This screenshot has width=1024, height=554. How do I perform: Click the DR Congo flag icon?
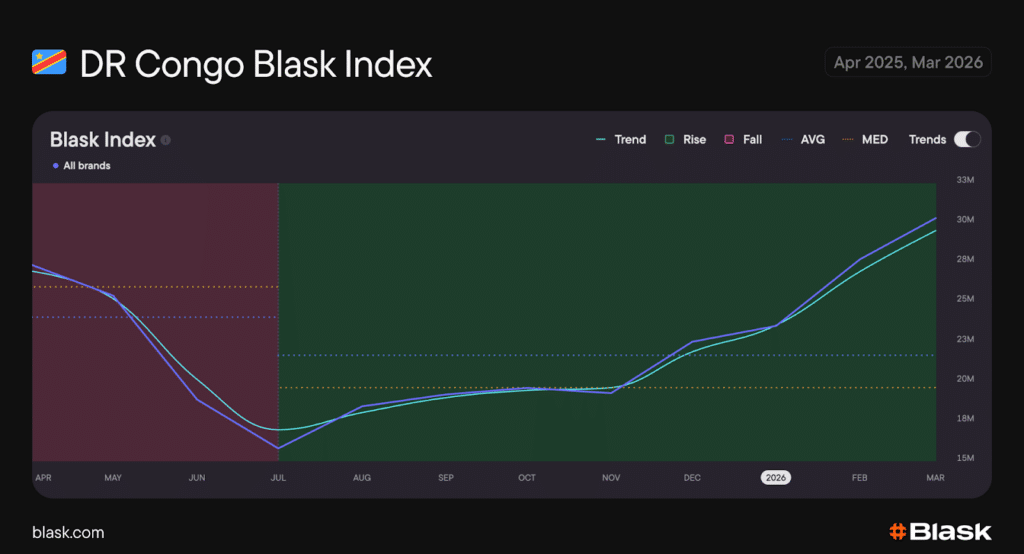pyautogui.click(x=49, y=63)
